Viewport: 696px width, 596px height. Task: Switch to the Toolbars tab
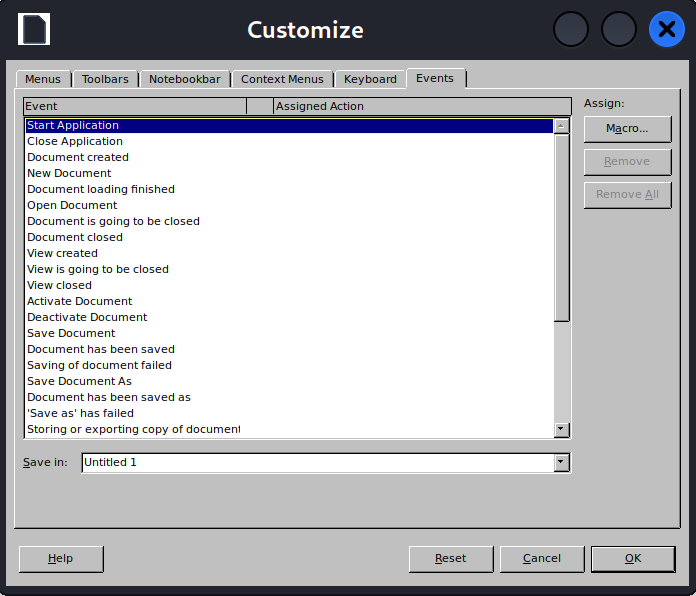point(105,79)
